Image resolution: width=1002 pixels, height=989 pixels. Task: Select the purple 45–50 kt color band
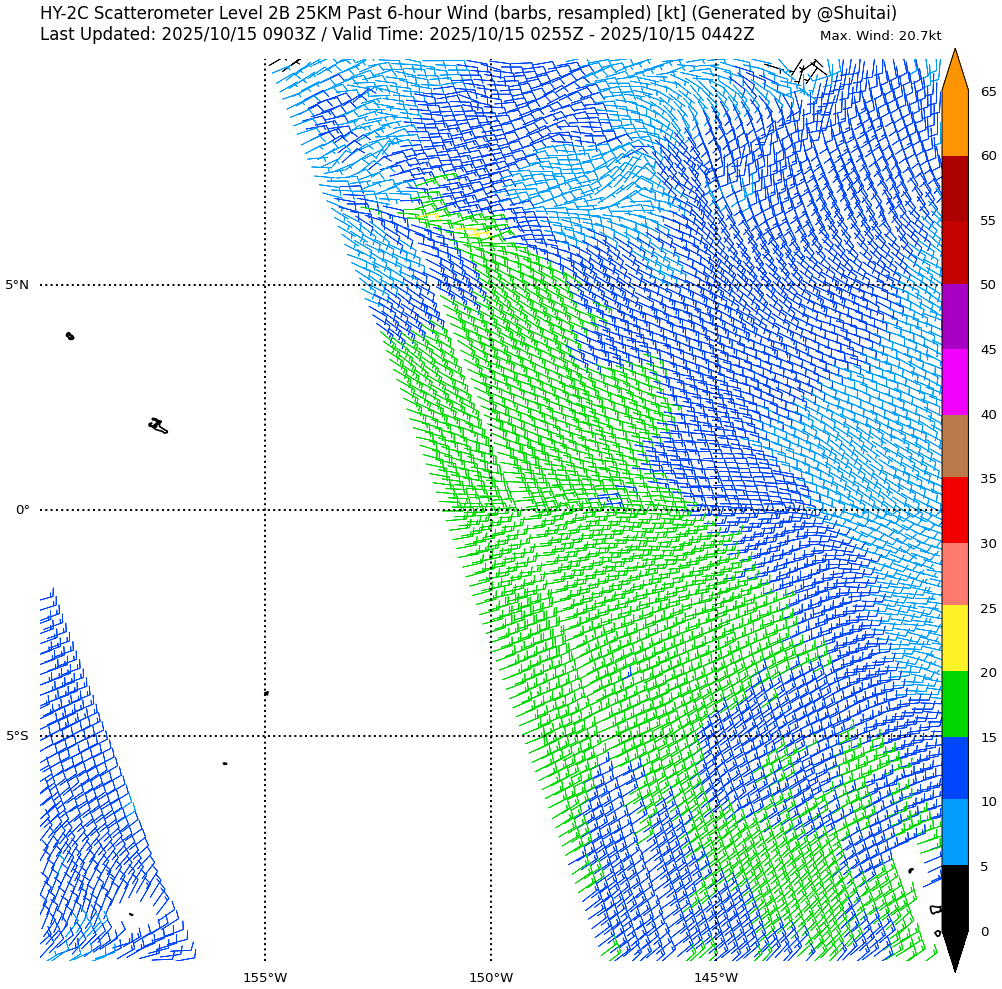(x=955, y=316)
